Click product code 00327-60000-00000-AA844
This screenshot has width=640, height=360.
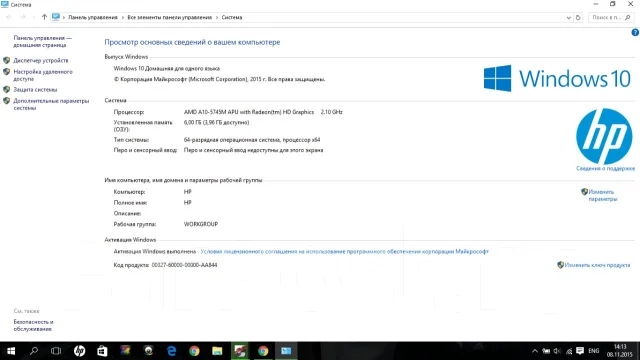184,265
